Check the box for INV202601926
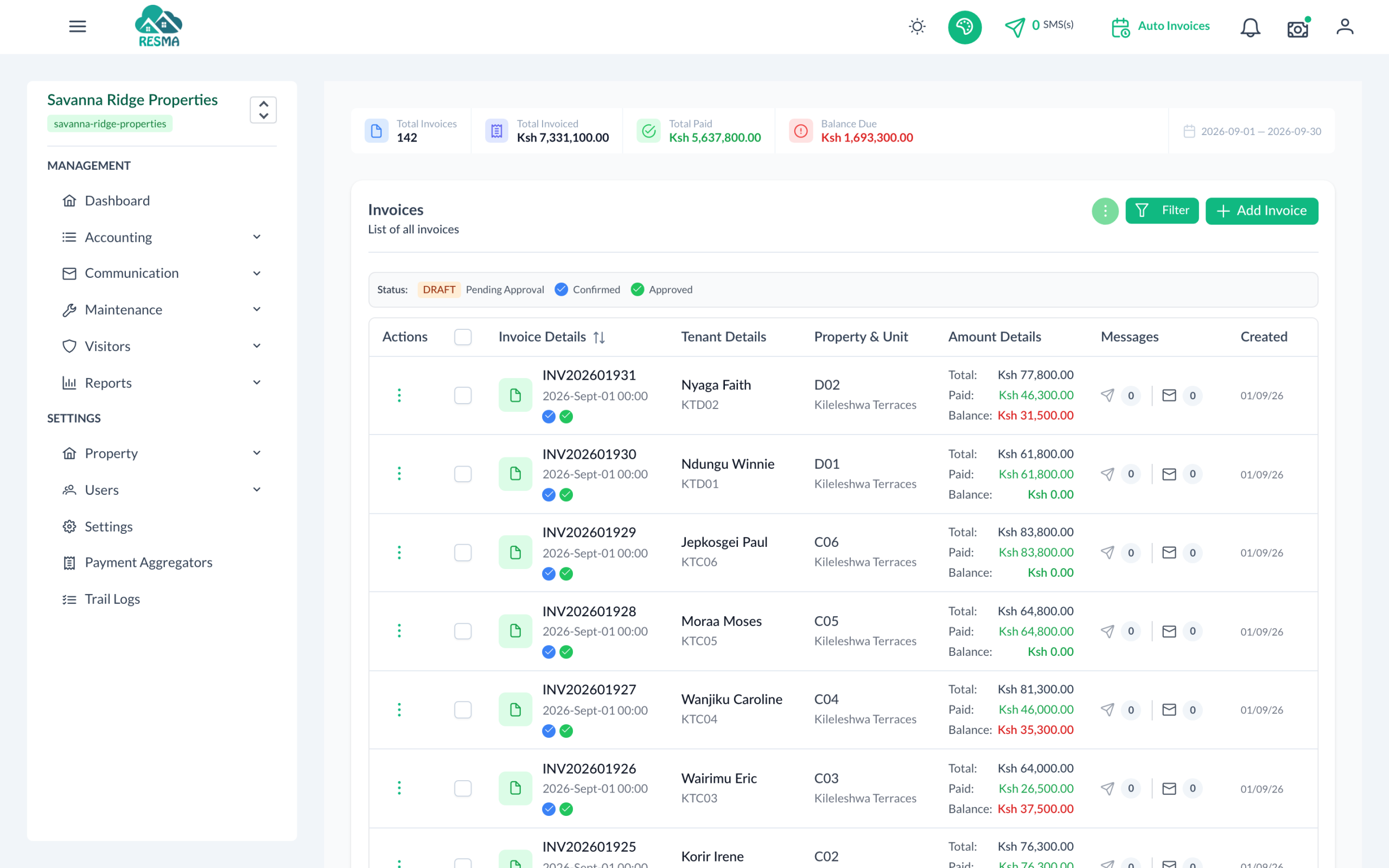This screenshot has height=868, width=1389. [x=463, y=789]
